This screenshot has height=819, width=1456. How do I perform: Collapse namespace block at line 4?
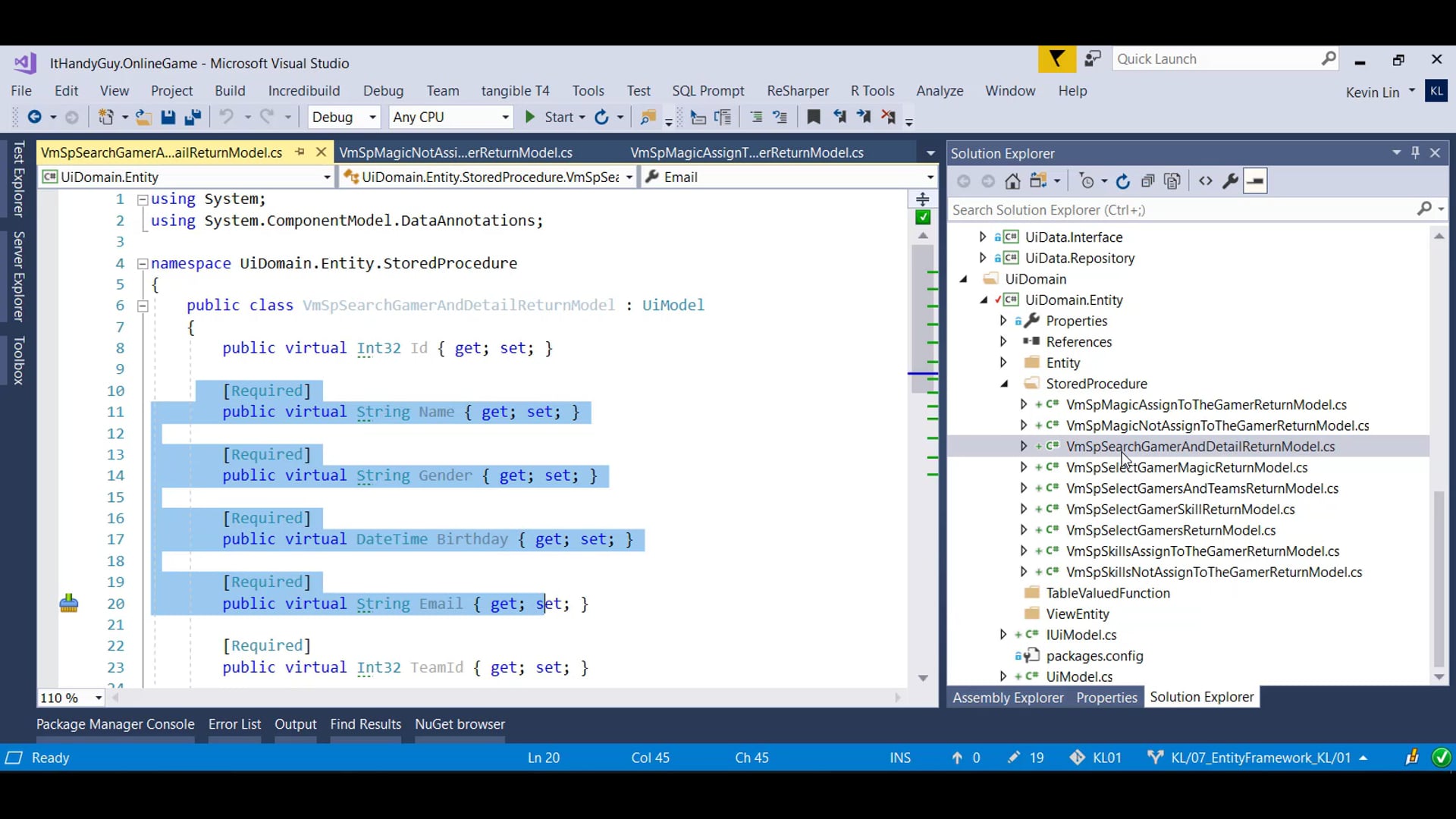[x=142, y=263]
